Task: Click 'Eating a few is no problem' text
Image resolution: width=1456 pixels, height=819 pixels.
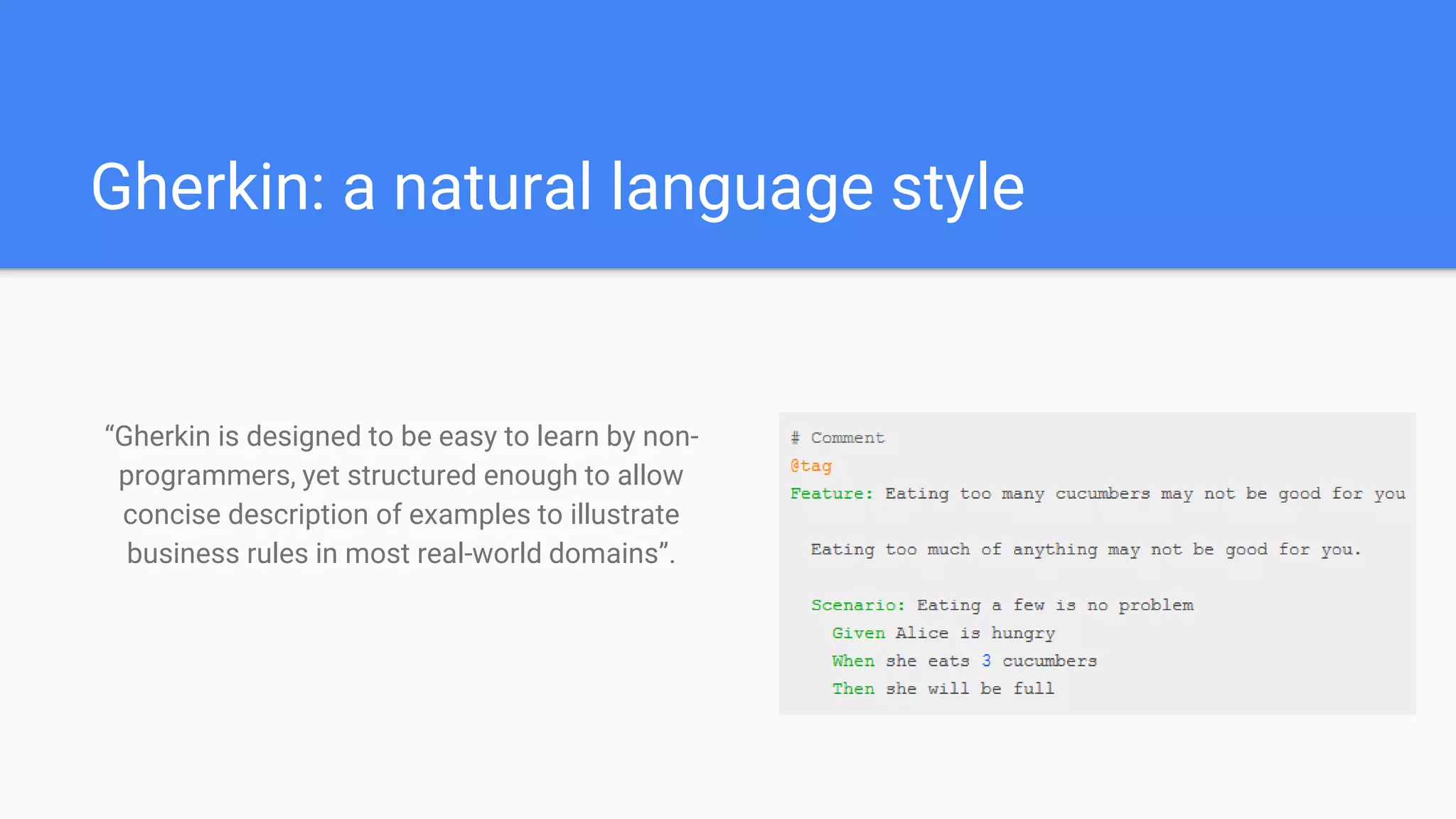Action: [1055, 605]
